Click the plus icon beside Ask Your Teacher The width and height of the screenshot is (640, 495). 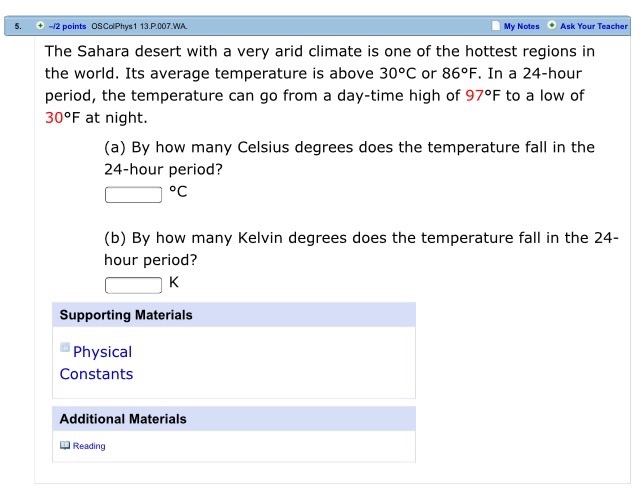[552, 26]
